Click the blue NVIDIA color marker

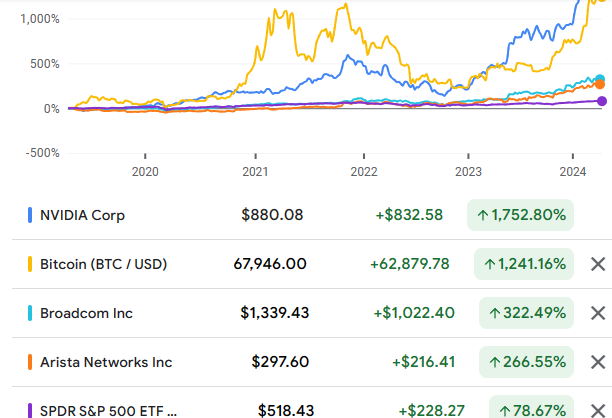tap(30, 215)
